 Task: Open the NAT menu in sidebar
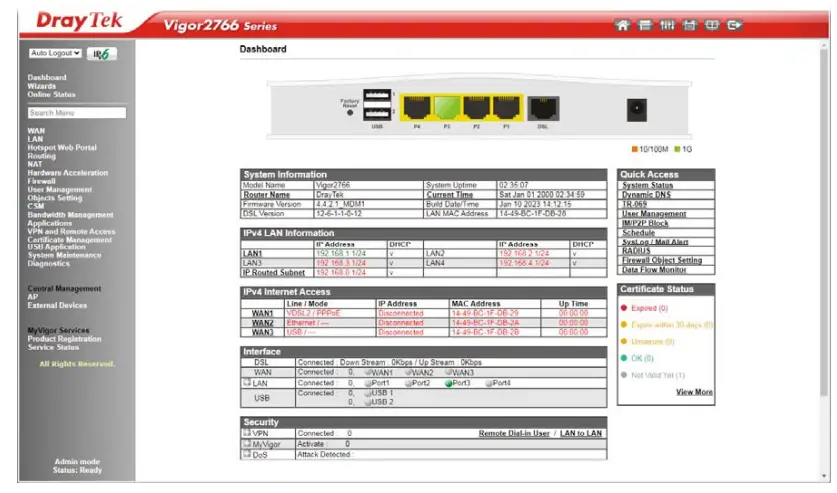coord(35,164)
